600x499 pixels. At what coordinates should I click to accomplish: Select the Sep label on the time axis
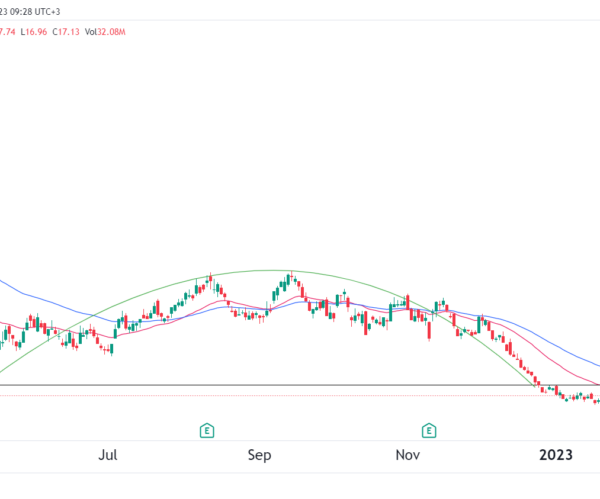point(259,455)
